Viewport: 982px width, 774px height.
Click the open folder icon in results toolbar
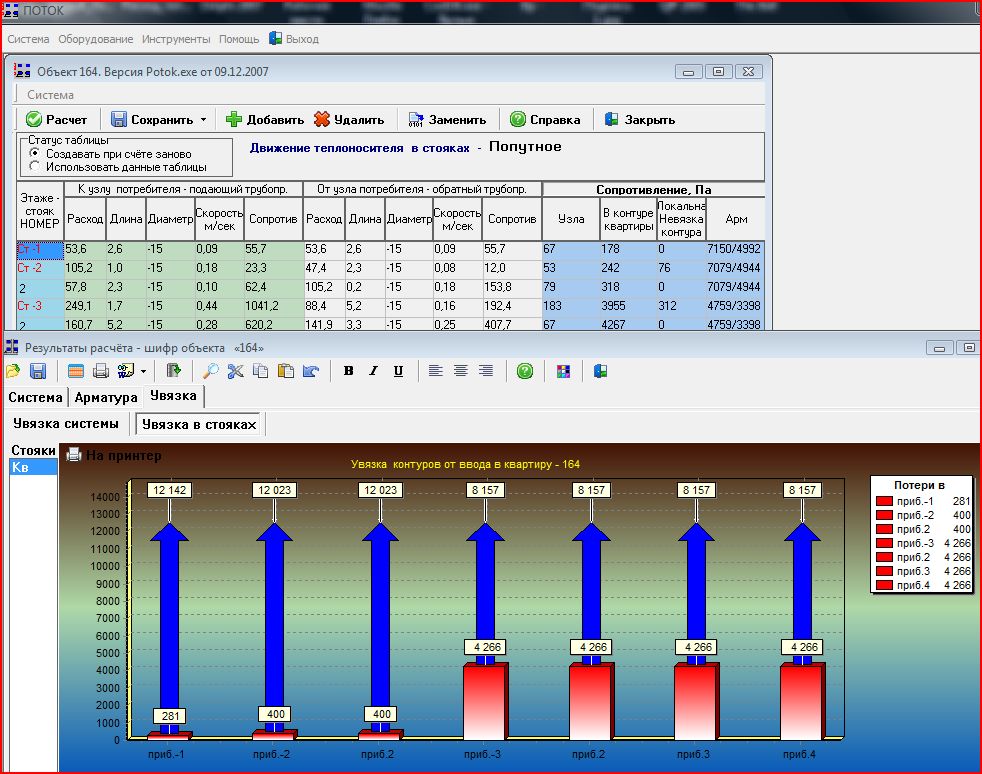click(x=13, y=371)
